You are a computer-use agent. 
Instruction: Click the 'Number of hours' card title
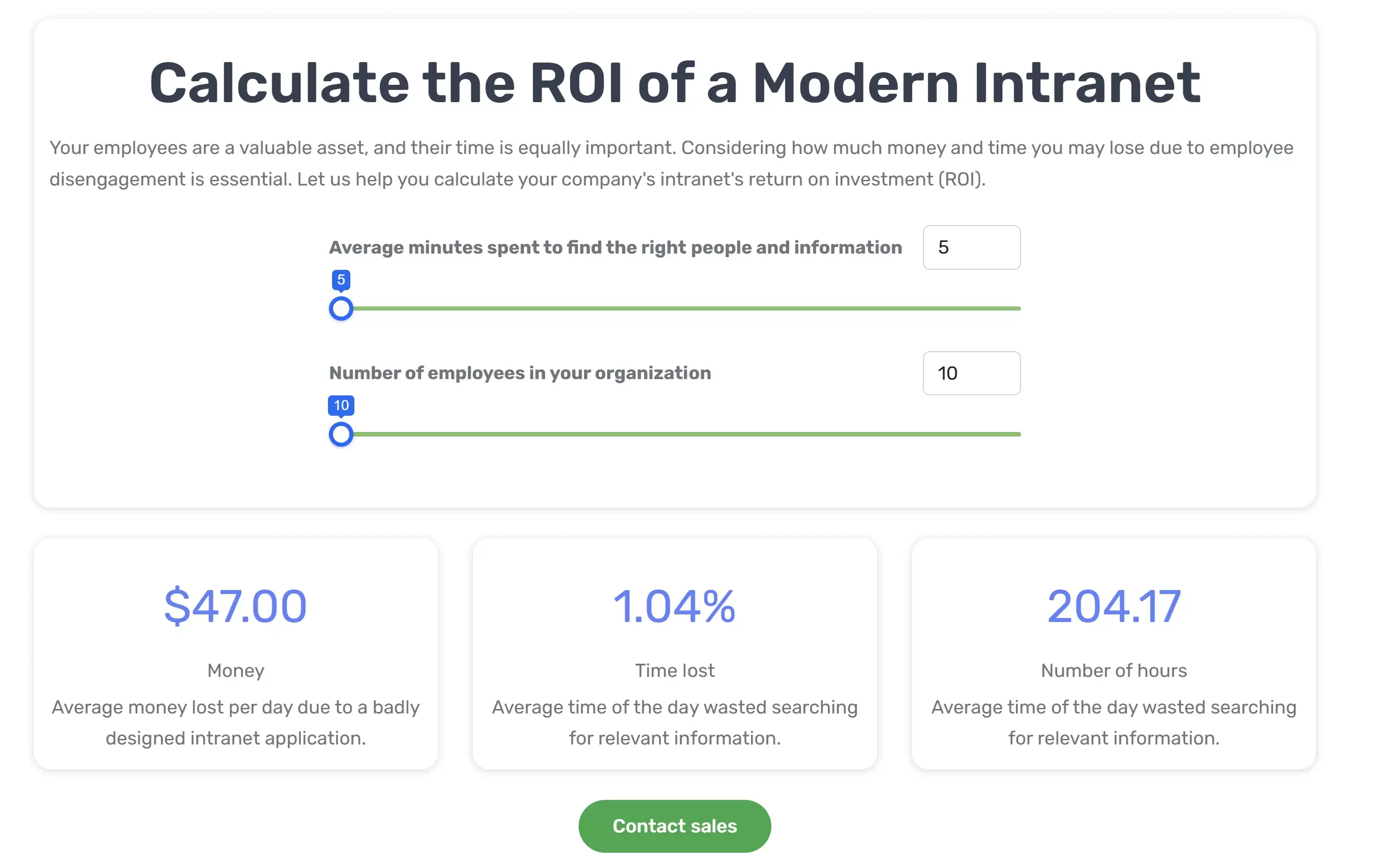(x=1113, y=670)
